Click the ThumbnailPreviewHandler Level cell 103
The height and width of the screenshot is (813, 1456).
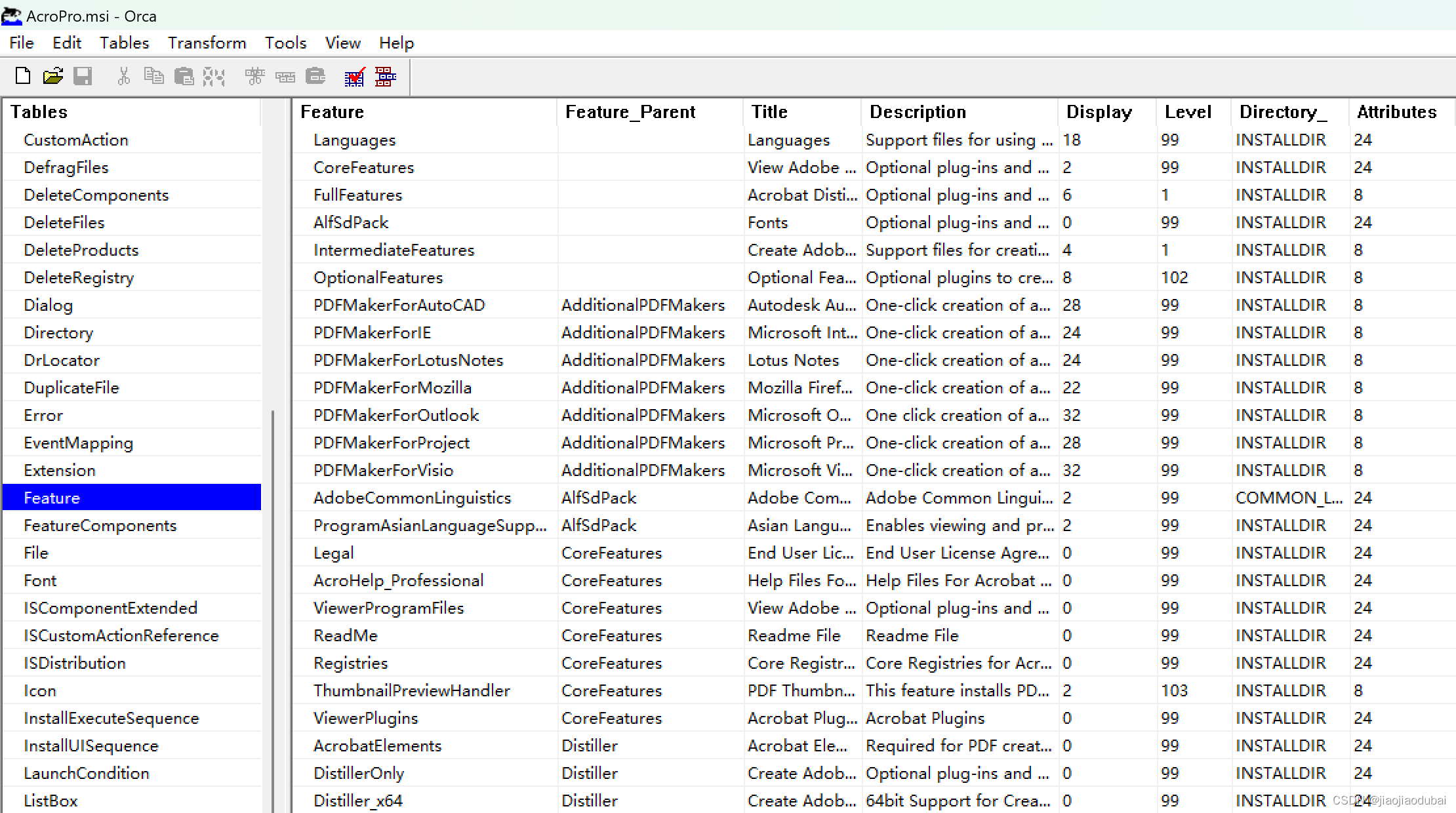coord(1174,690)
